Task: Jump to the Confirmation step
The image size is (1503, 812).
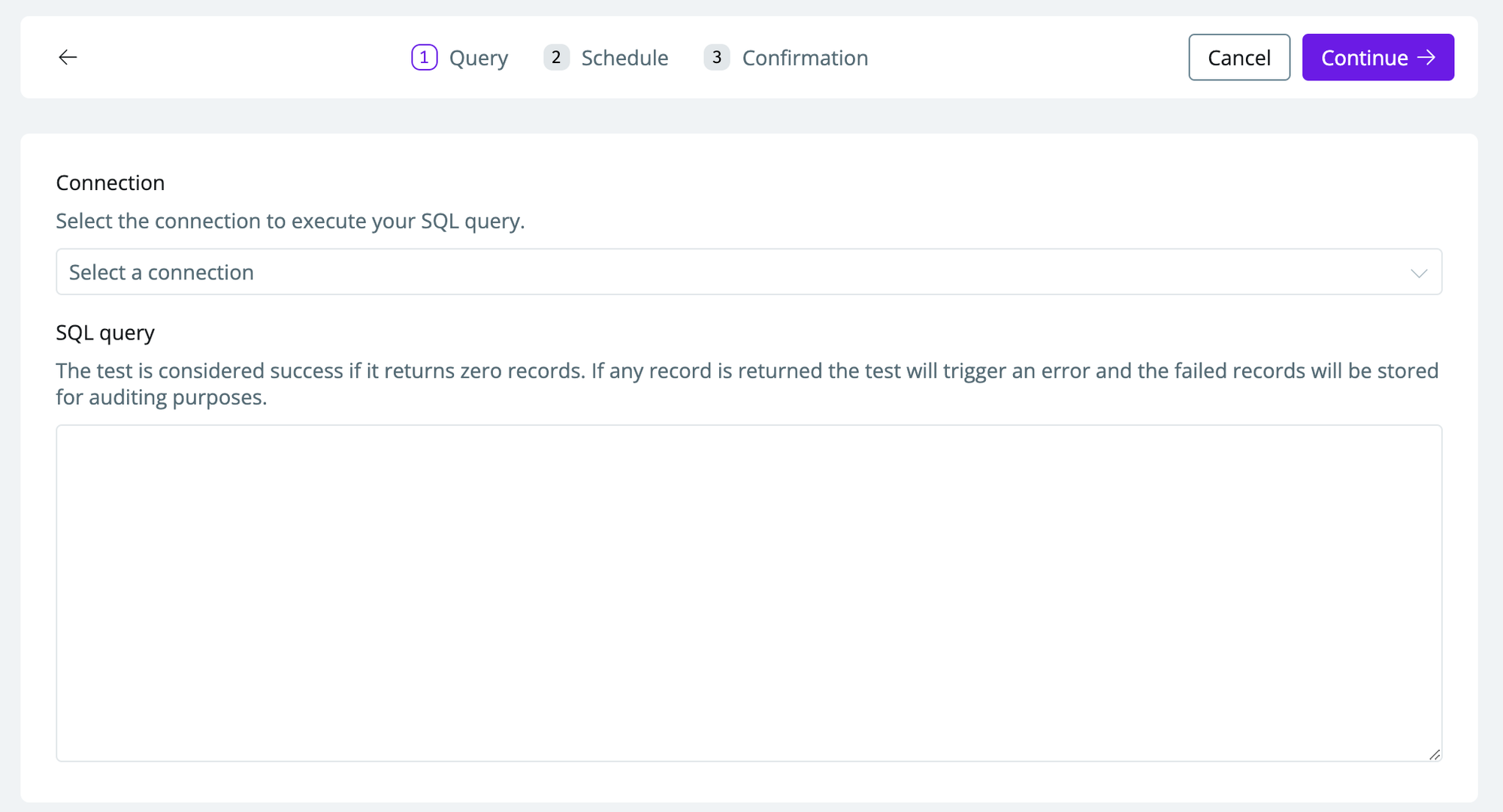Action: pos(804,58)
